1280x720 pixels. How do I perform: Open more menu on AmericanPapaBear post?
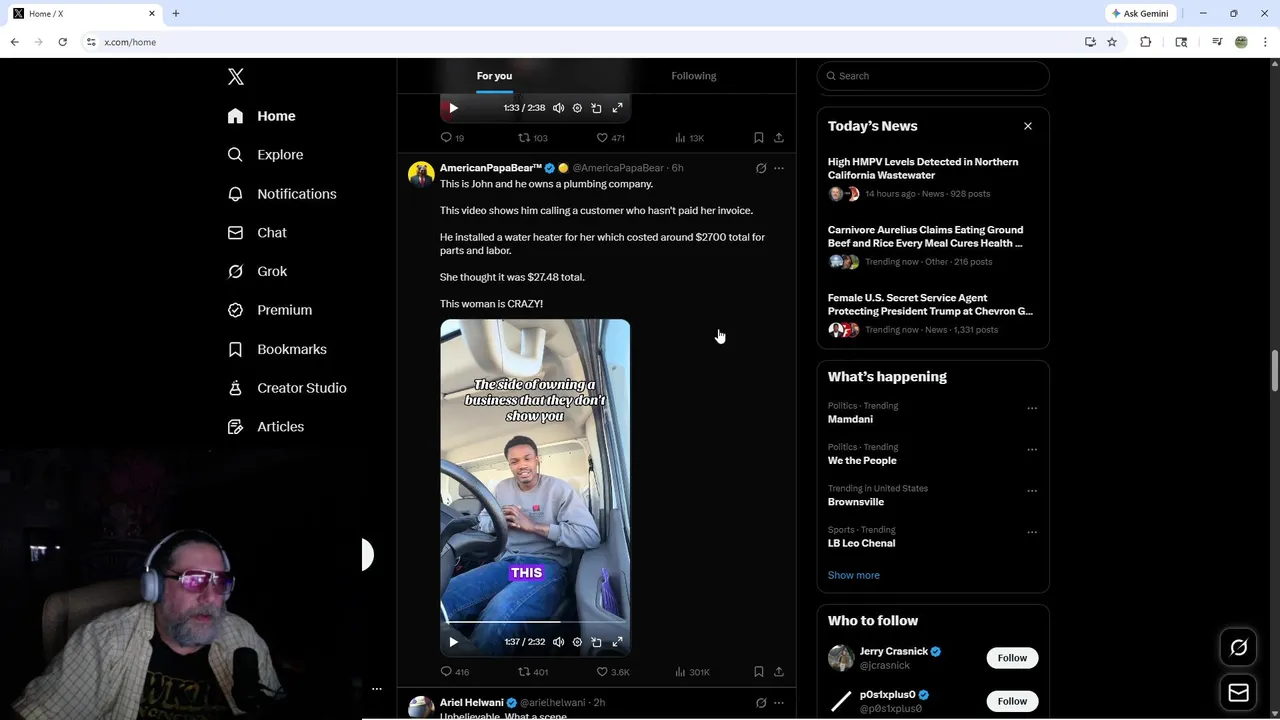(x=779, y=168)
